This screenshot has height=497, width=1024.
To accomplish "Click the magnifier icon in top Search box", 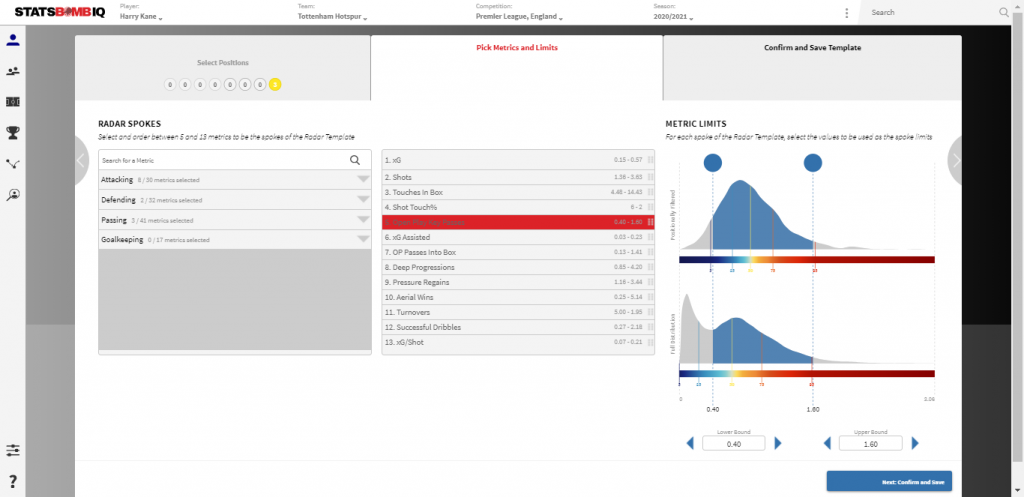I will (1004, 12).
